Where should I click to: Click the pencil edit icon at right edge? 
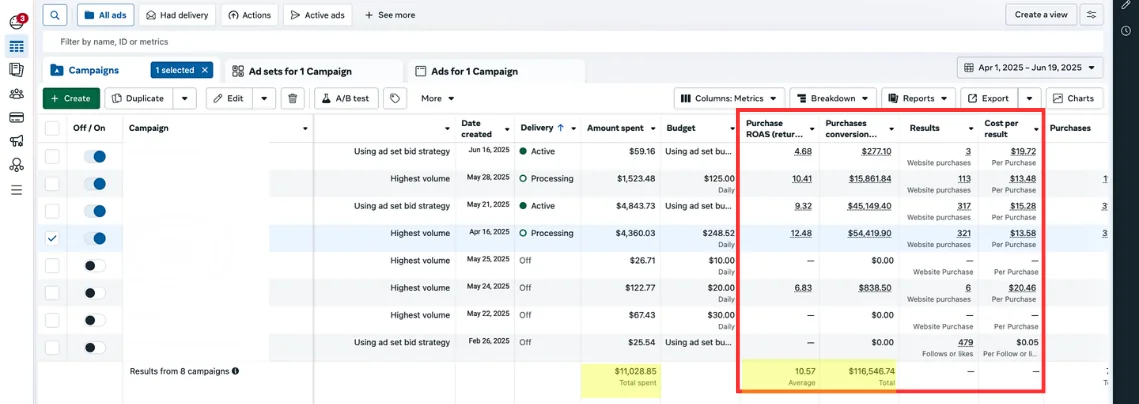click(x=1126, y=5)
